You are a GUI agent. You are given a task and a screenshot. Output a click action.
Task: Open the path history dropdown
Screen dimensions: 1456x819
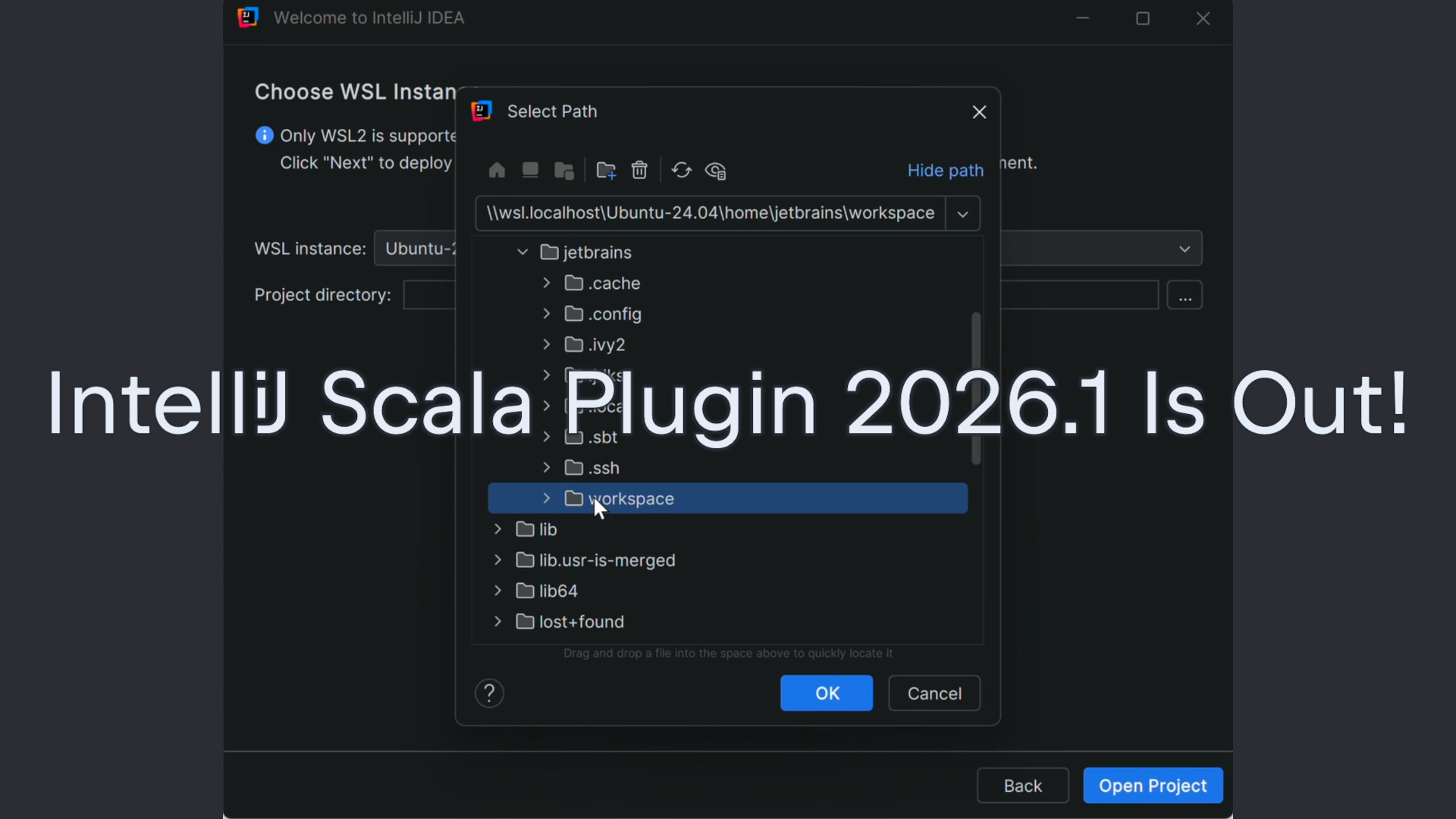(x=962, y=213)
